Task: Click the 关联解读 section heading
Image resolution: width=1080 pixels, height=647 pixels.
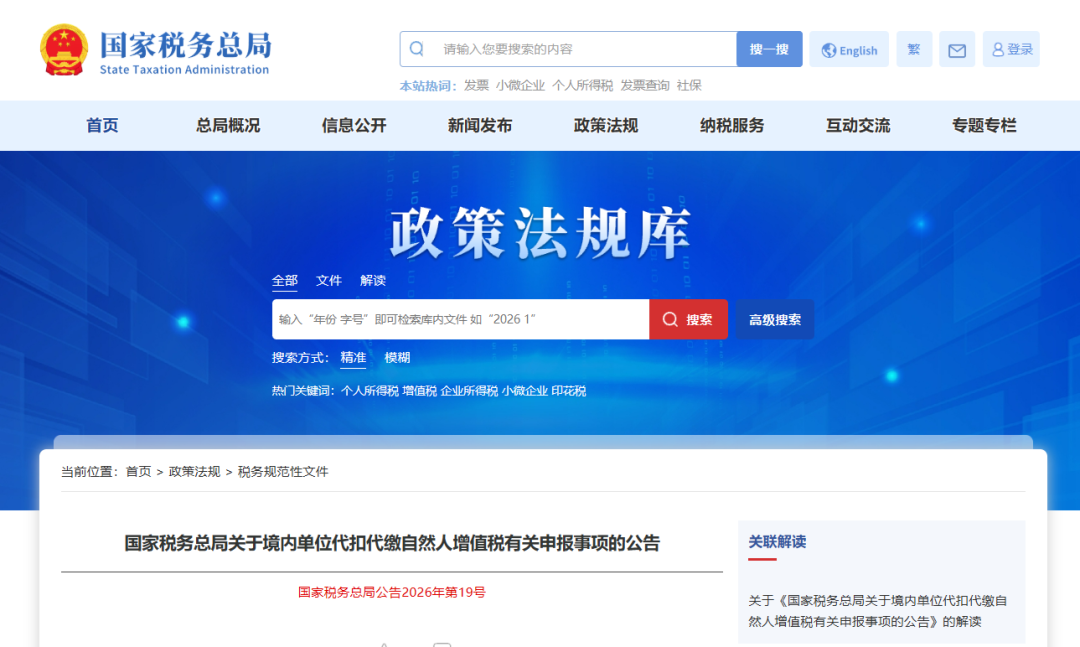Action: pyautogui.click(x=777, y=542)
